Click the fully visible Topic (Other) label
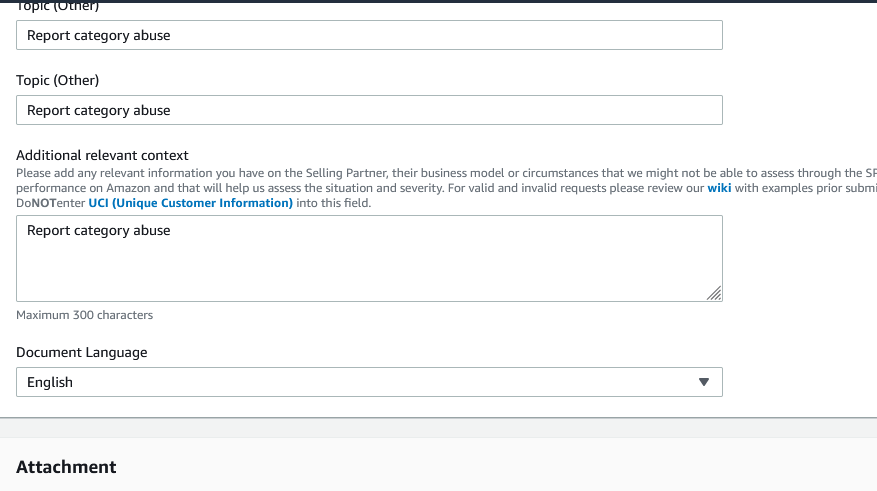 pos(58,80)
